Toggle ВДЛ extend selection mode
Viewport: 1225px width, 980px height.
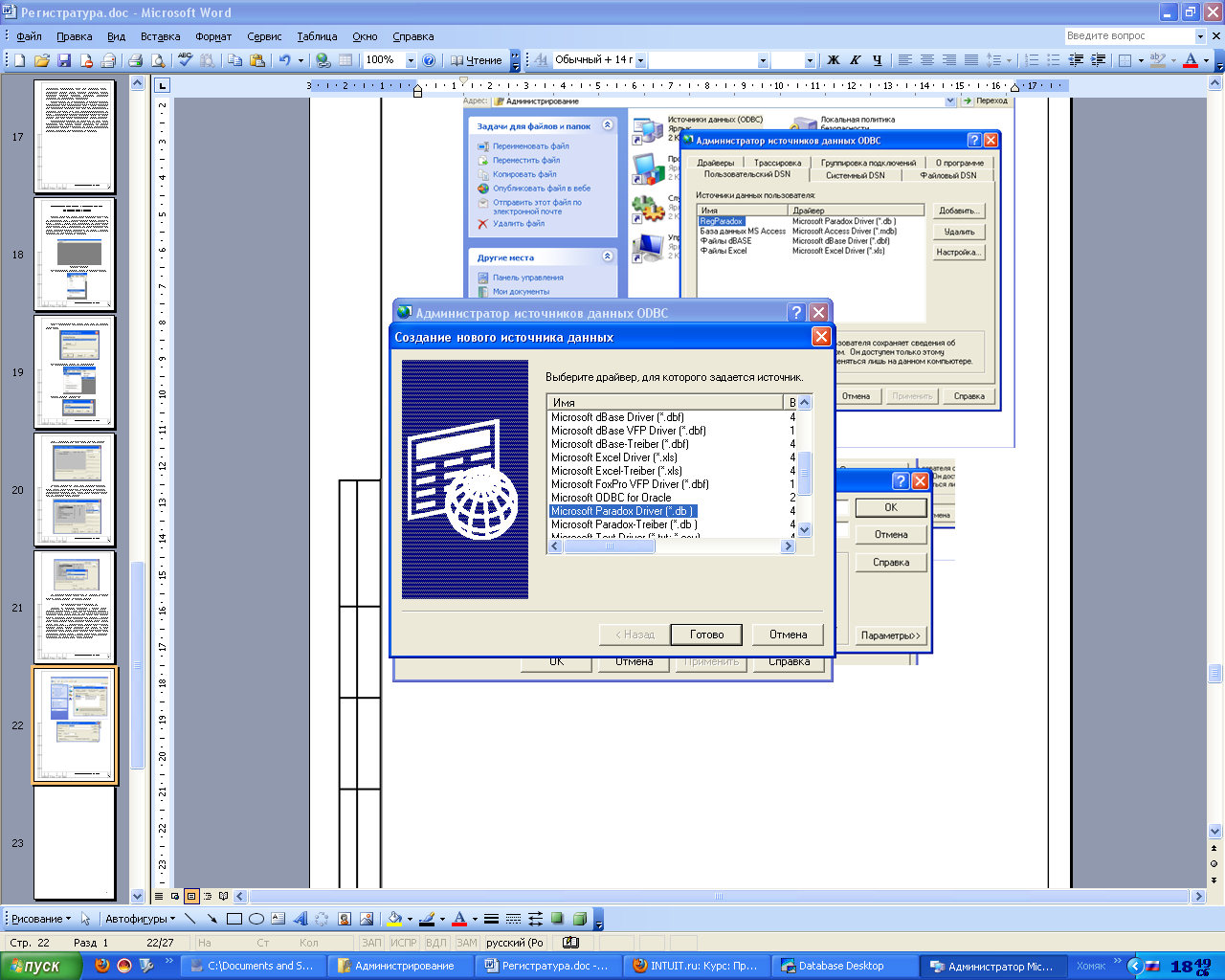coord(436,943)
